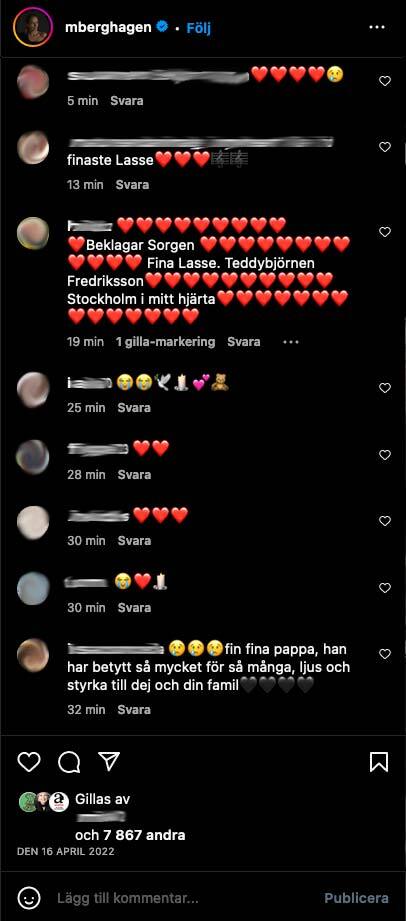Open the mberghagen profile username link

pyautogui.click(x=108, y=28)
